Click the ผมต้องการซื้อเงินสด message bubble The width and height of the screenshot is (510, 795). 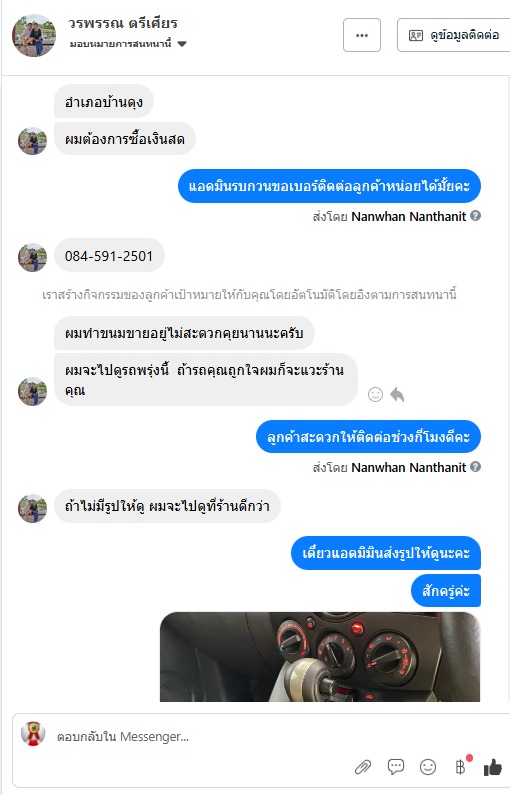pyautogui.click(x=125, y=139)
